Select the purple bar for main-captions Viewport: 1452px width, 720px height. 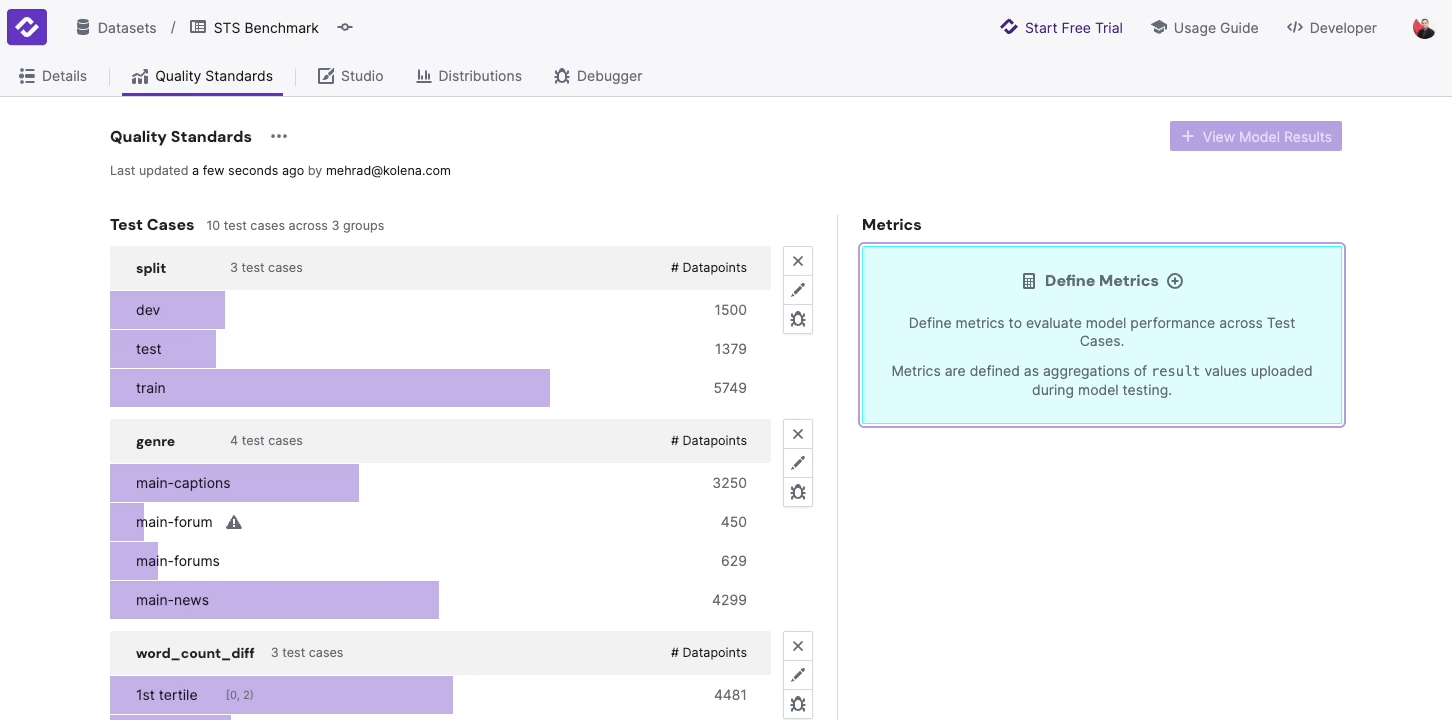(x=234, y=483)
